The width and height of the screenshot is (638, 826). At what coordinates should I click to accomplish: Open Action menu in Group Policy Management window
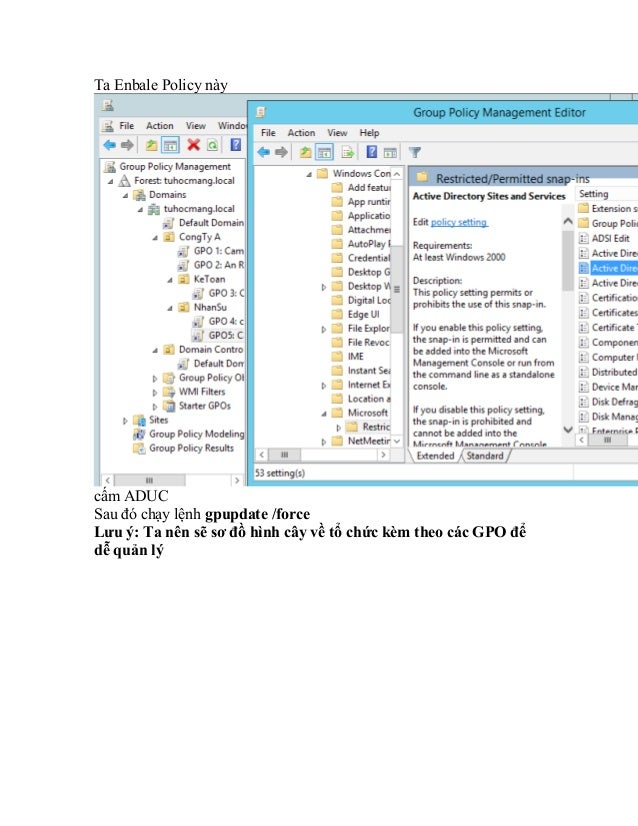click(160, 126)
